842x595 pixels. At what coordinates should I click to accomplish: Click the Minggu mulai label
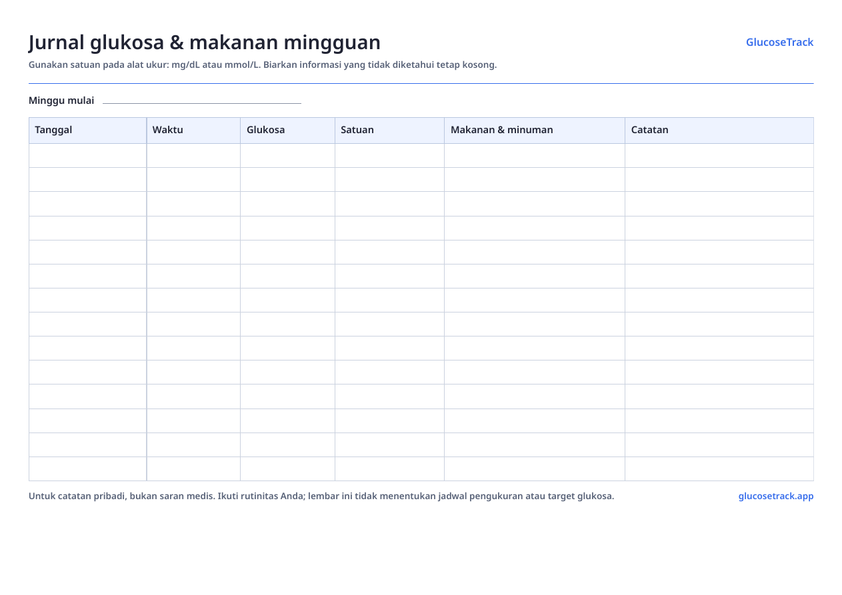(x=61, y=100)
